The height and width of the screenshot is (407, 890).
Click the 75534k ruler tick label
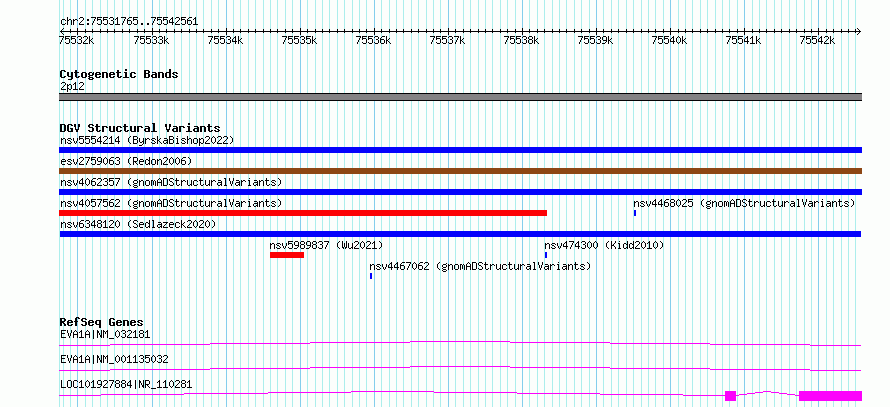(x=225, y=40)
